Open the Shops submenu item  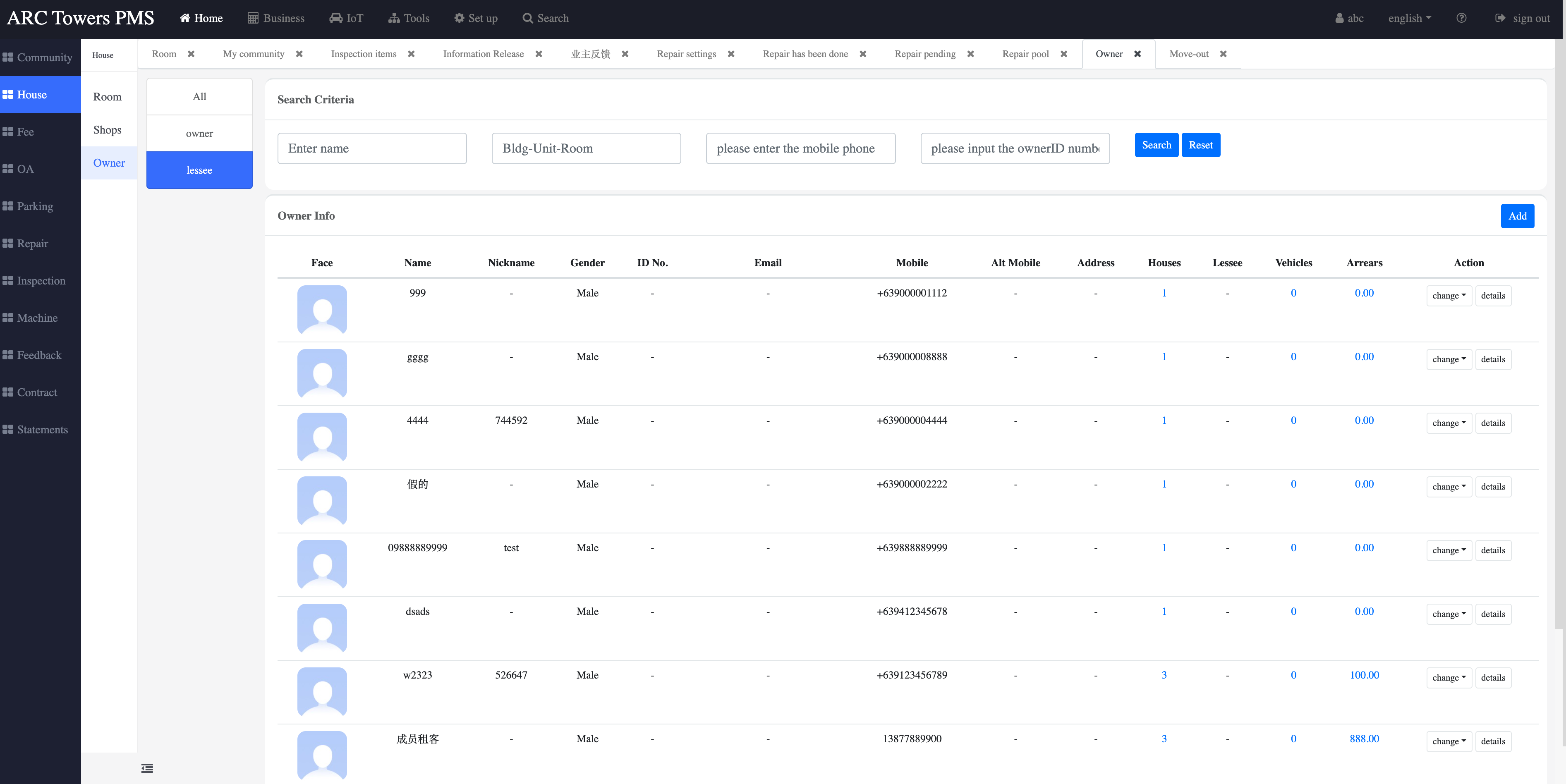(x=107, y=130)
